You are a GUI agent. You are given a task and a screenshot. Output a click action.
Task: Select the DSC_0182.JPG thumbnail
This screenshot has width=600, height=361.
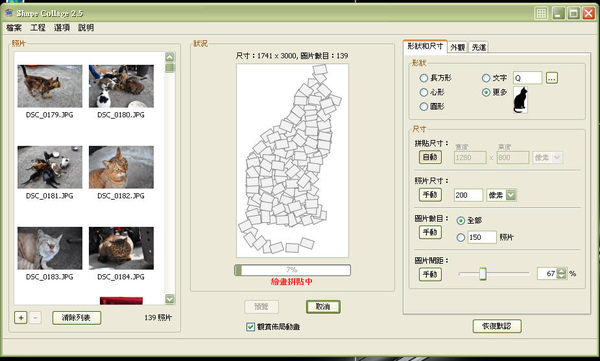click(x=121, y=167)
